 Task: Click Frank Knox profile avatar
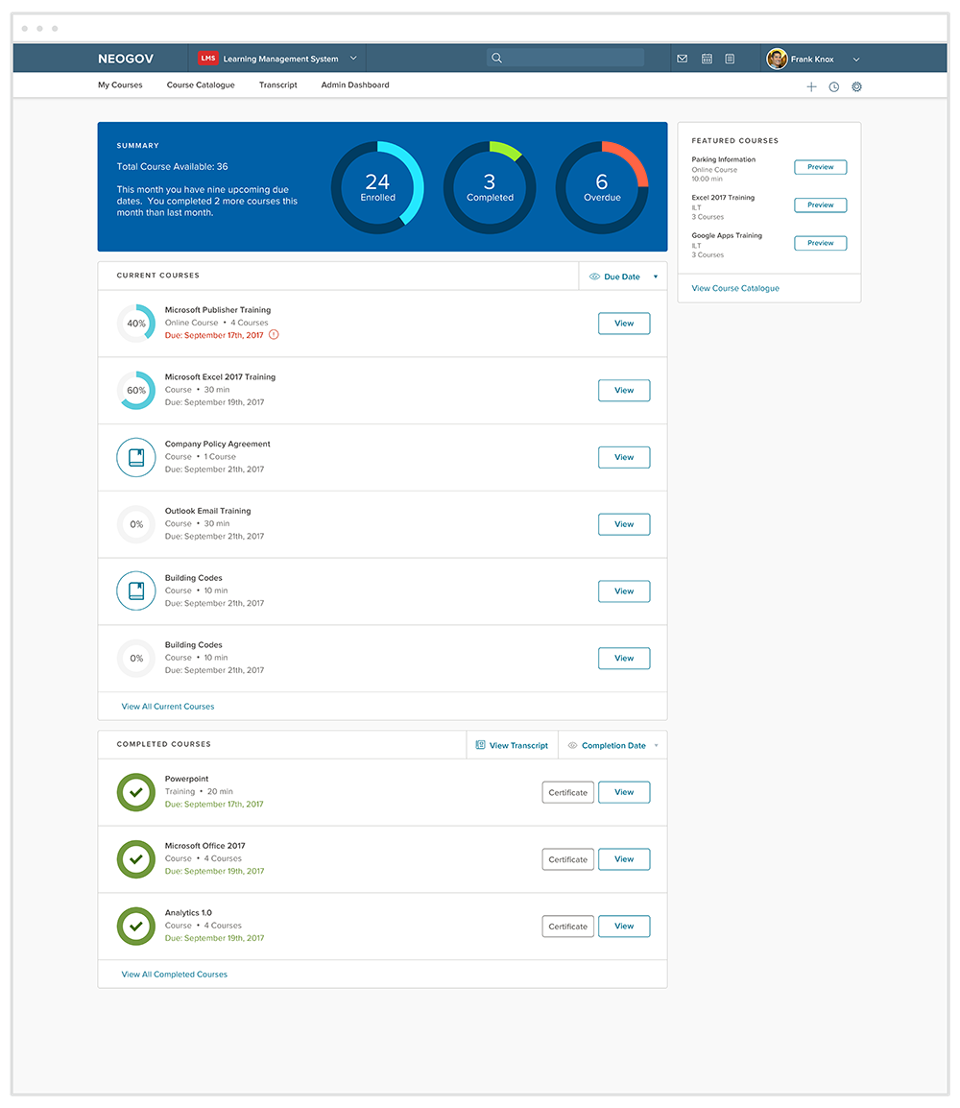click(x=777, y=59)
